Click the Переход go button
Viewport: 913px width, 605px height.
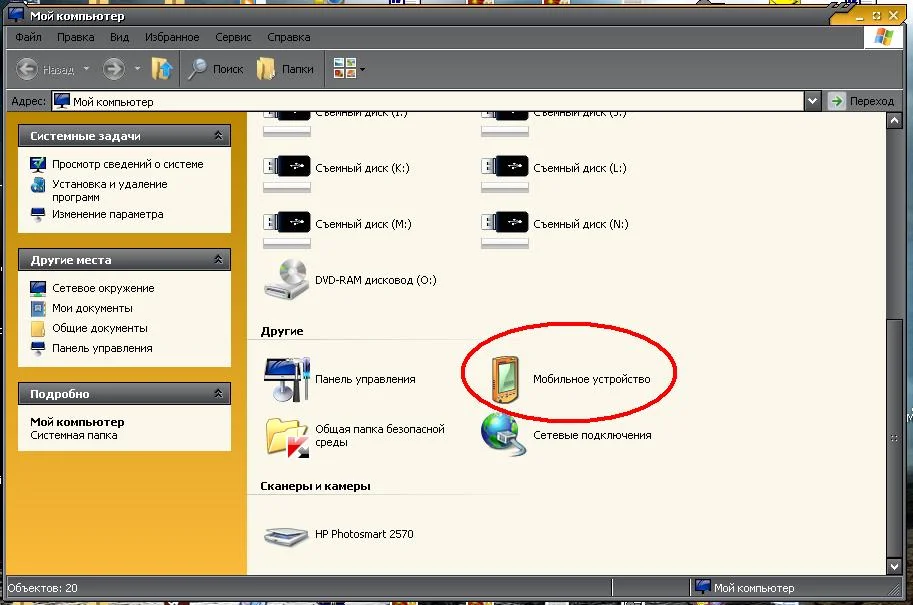pyautogui.click(x=862, y=101)
